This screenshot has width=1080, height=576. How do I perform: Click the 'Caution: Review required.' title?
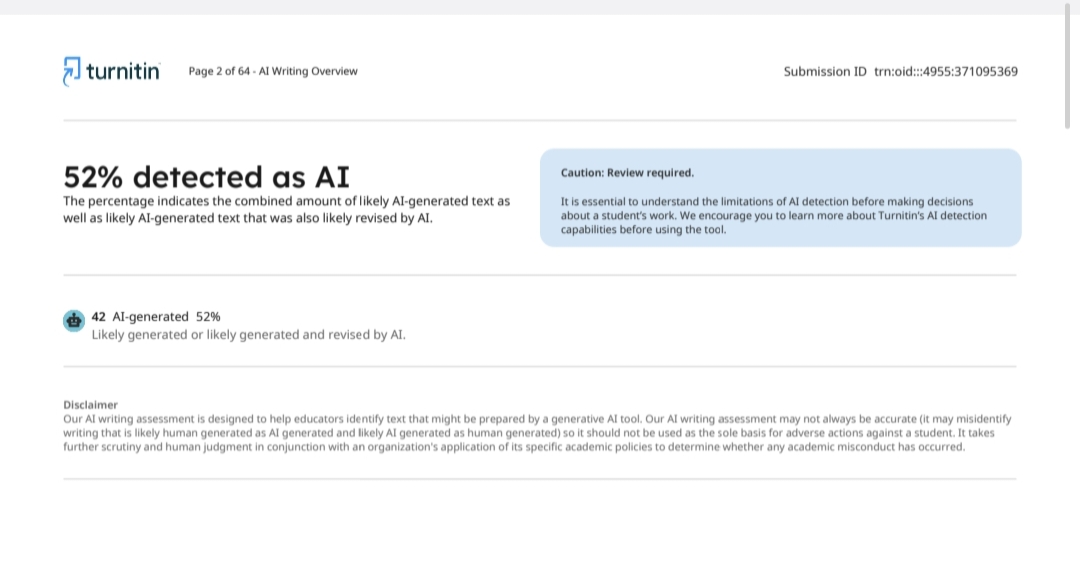click(x=627, y=172)
